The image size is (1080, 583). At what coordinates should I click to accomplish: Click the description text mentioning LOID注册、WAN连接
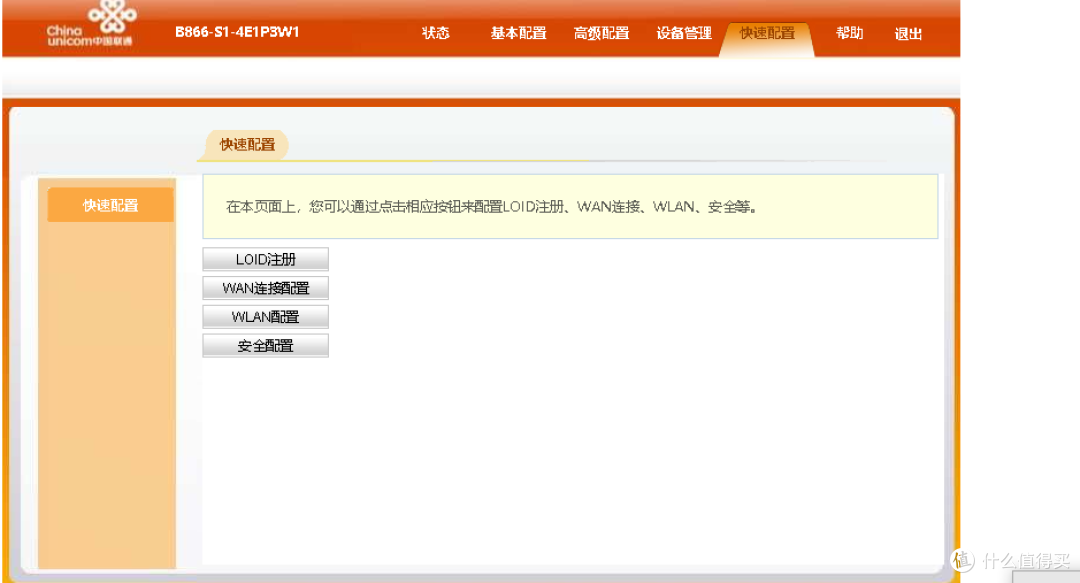(492, 207)
